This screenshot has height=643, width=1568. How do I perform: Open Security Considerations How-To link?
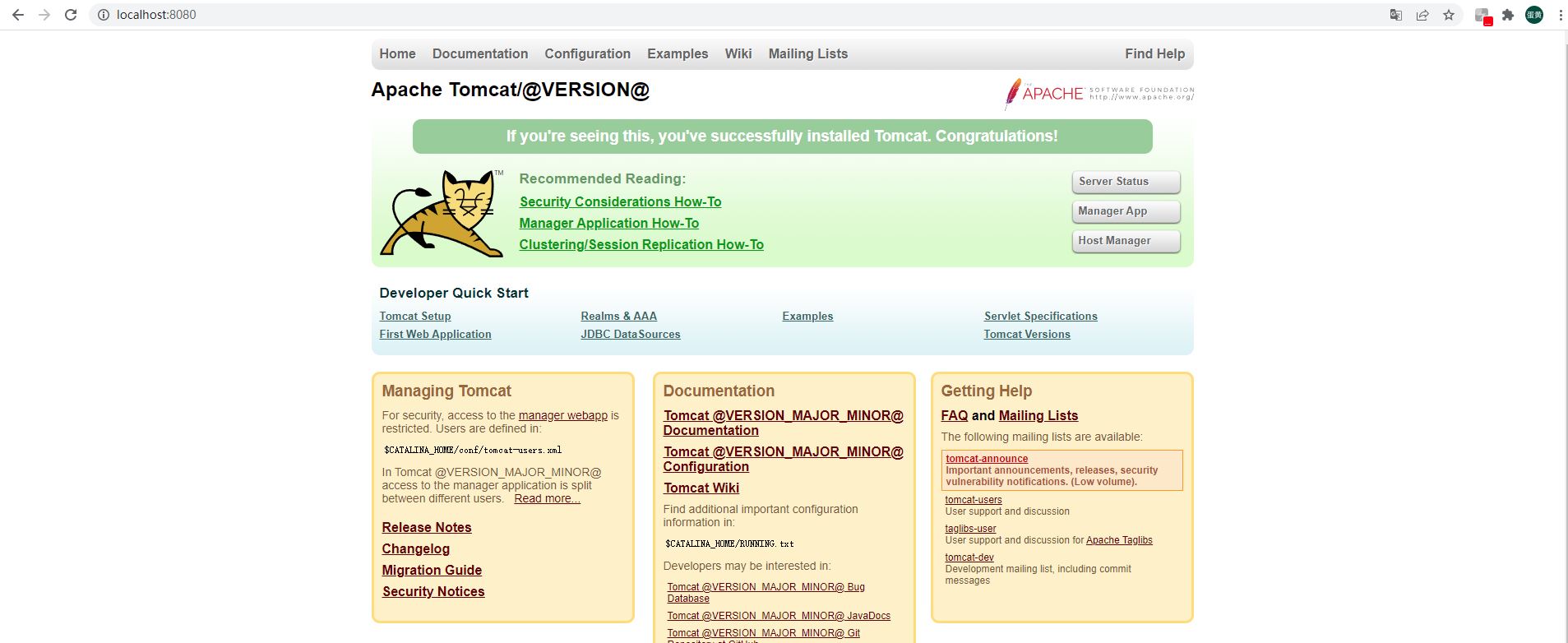point(620,201)
